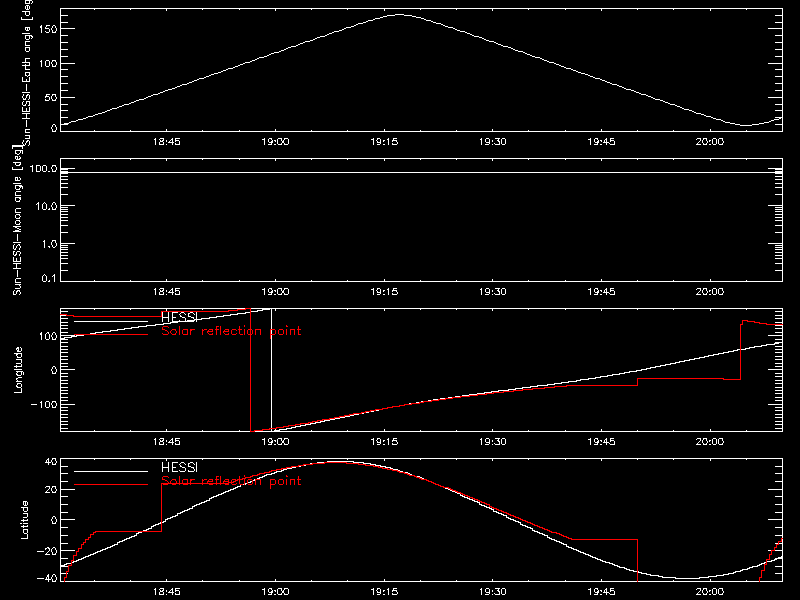Select tick 20 on the Latitude axis
The width and height of the screenshot is (800, 600).
pyautogui.click(x=51, y=489)
